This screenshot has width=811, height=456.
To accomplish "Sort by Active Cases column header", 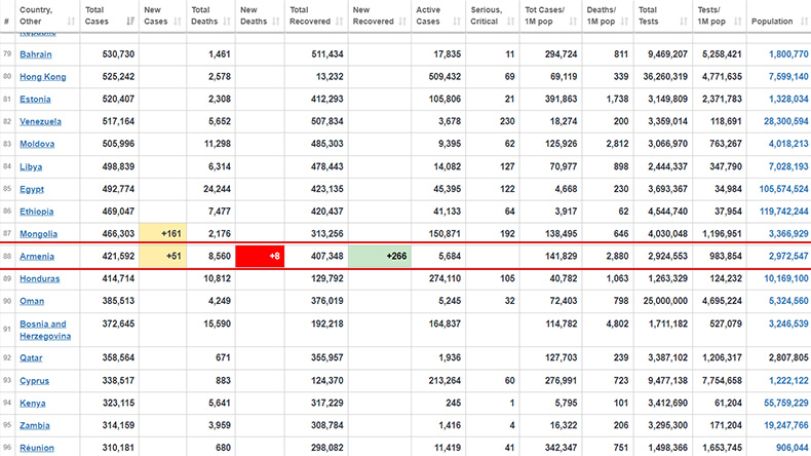I will (x=438, y=16).
